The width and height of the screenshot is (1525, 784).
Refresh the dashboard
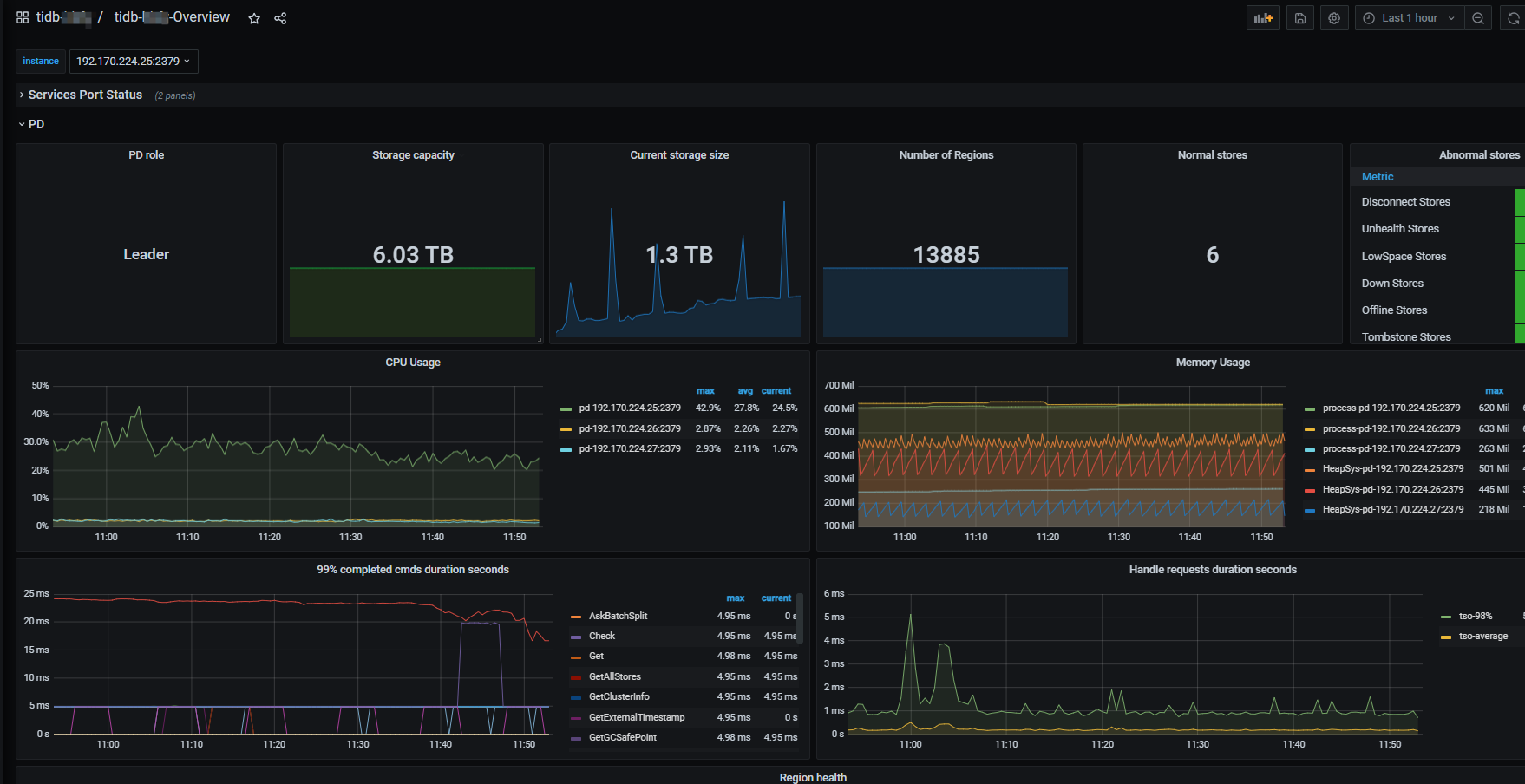[x=1513, y=18]
